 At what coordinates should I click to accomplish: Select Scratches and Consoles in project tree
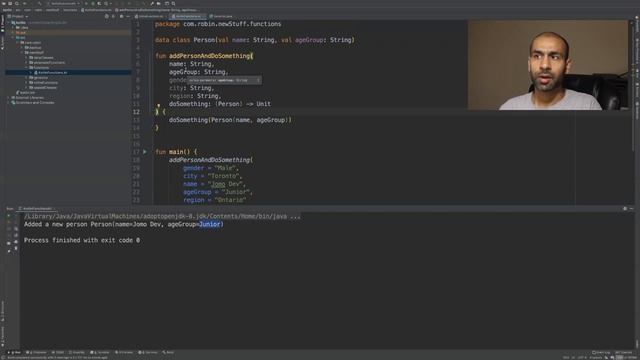(x=33, y=102)
